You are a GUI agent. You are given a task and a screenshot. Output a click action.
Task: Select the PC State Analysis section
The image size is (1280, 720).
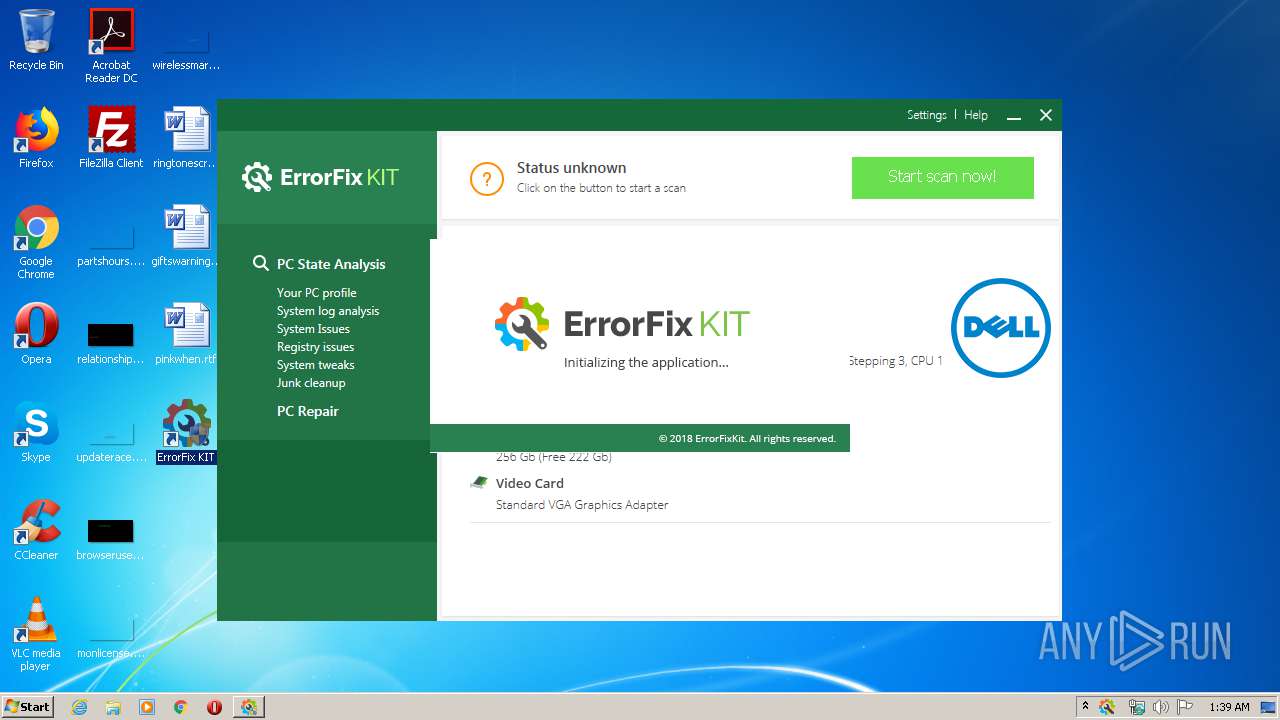coord(331,264)
